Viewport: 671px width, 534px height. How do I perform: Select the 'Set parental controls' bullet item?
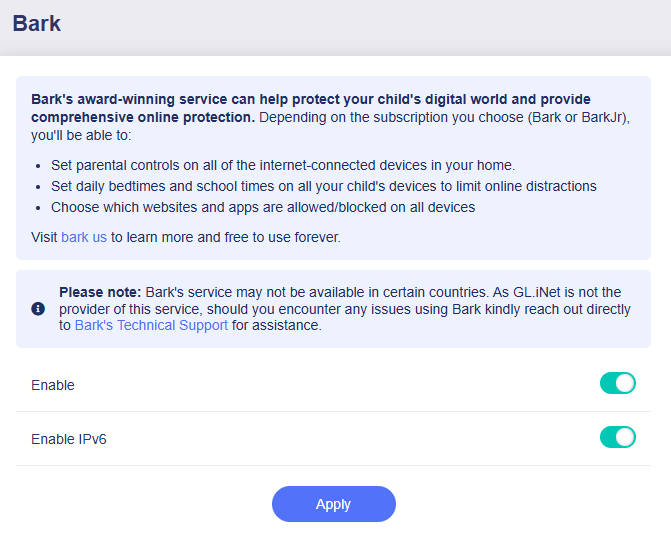click(283, 165)
